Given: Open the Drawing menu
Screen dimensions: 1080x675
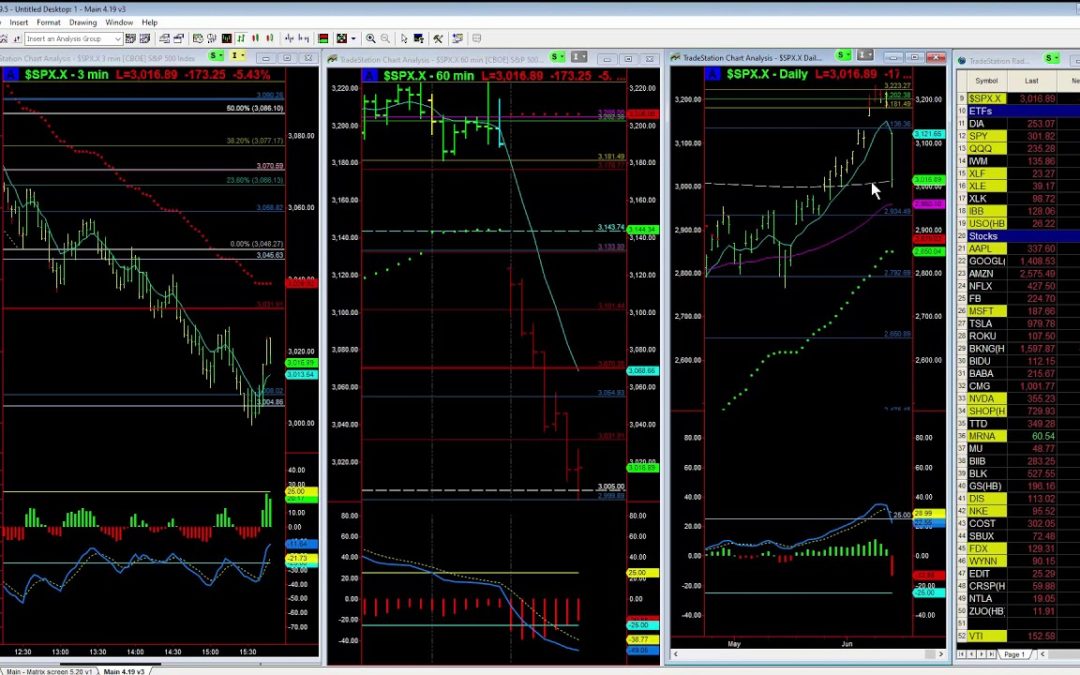Looking at the screenshot, I should [82, 22].
